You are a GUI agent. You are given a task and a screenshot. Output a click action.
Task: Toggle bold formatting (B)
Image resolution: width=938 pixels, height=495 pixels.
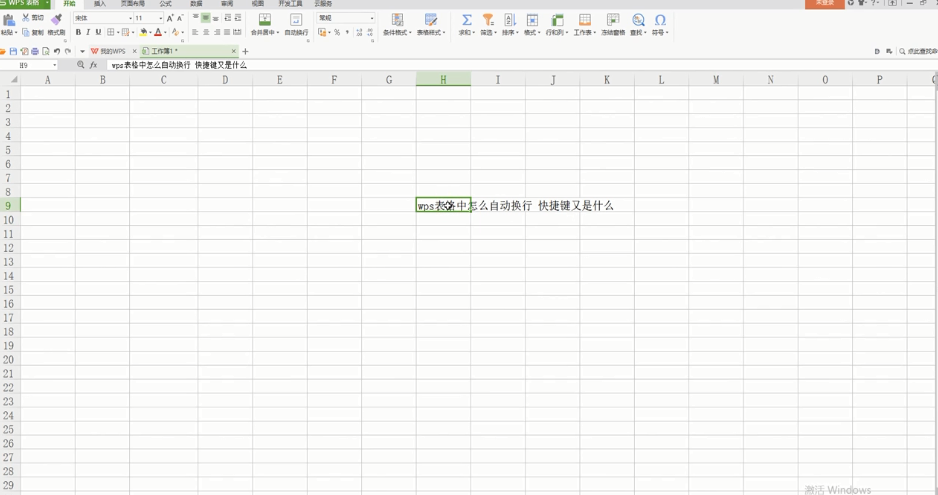78,32
